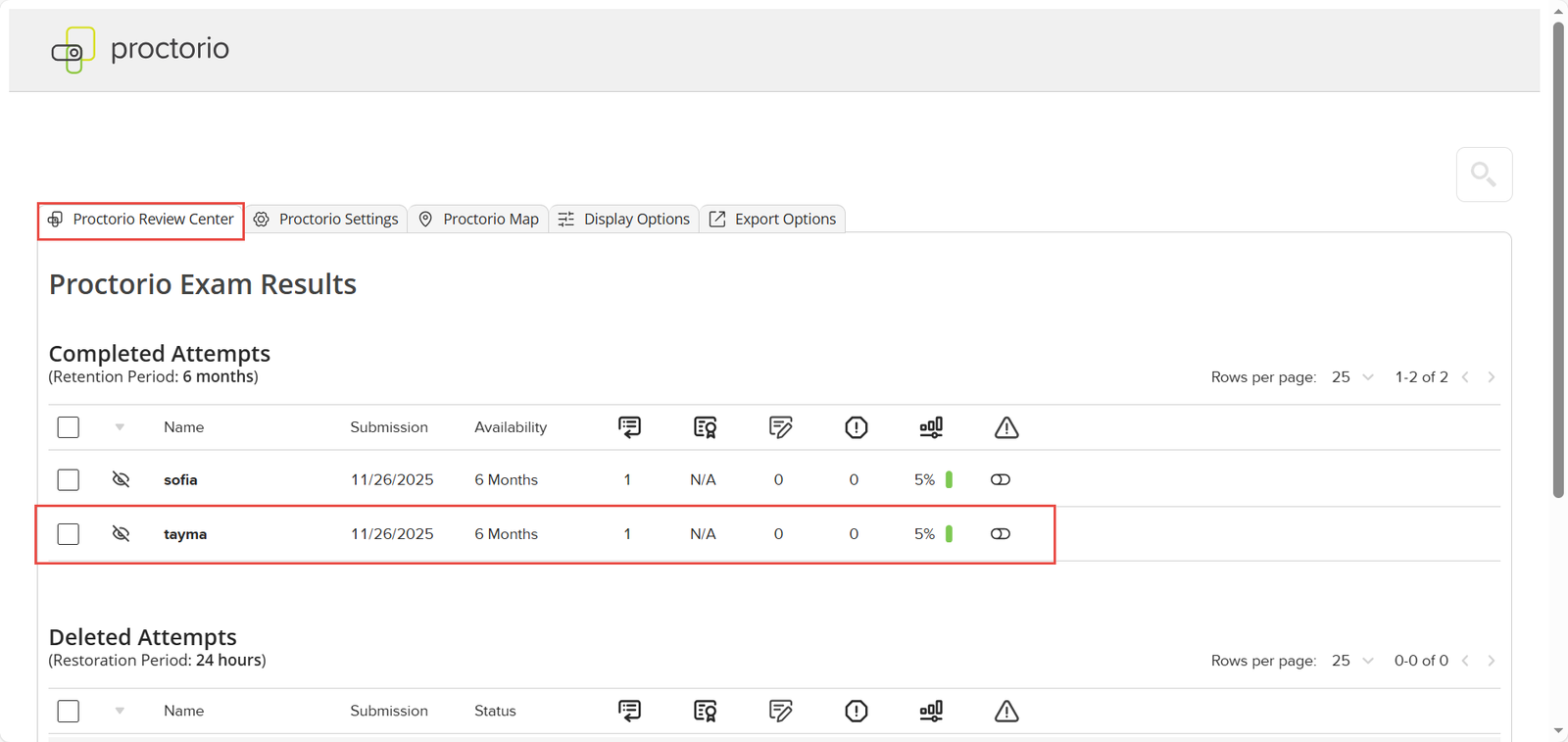
Task: Expand the sort arrow beside Completed Attempts Name
Action: pos(120,427)
